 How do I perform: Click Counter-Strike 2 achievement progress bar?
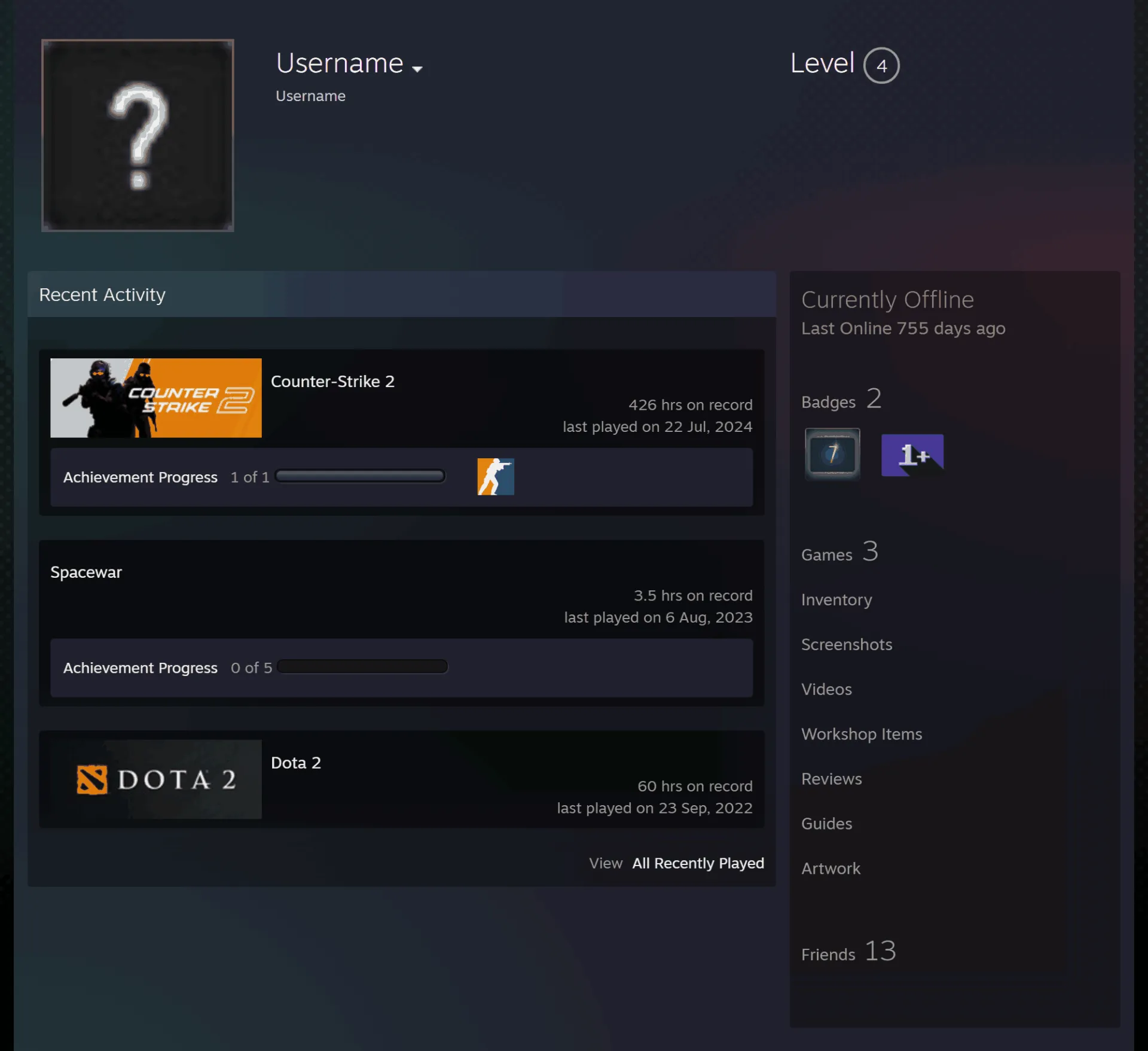360,476
